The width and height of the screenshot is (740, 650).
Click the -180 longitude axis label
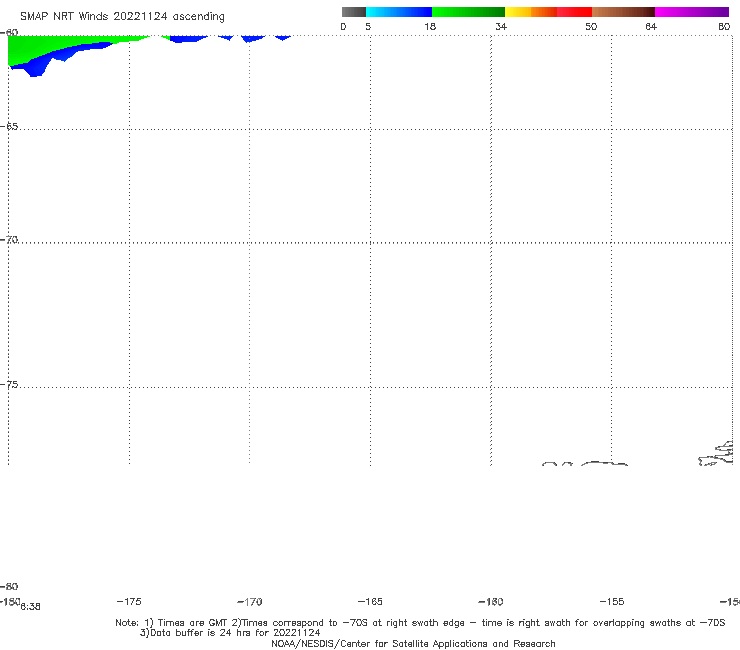click(x=10, y=601)
